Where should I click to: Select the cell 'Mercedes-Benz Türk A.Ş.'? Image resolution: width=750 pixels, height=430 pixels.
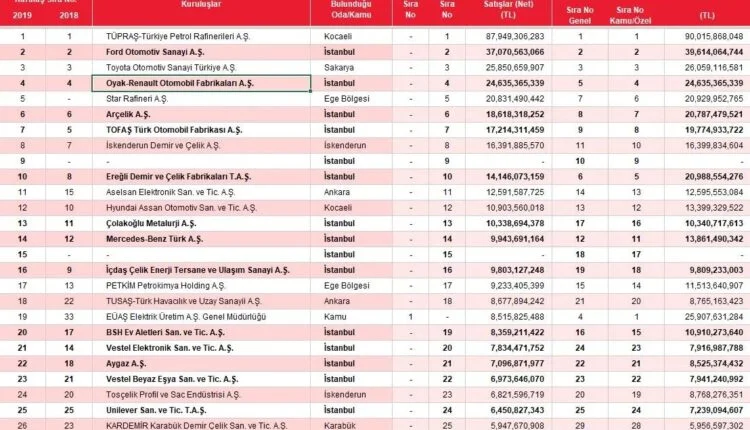[201, 239]
